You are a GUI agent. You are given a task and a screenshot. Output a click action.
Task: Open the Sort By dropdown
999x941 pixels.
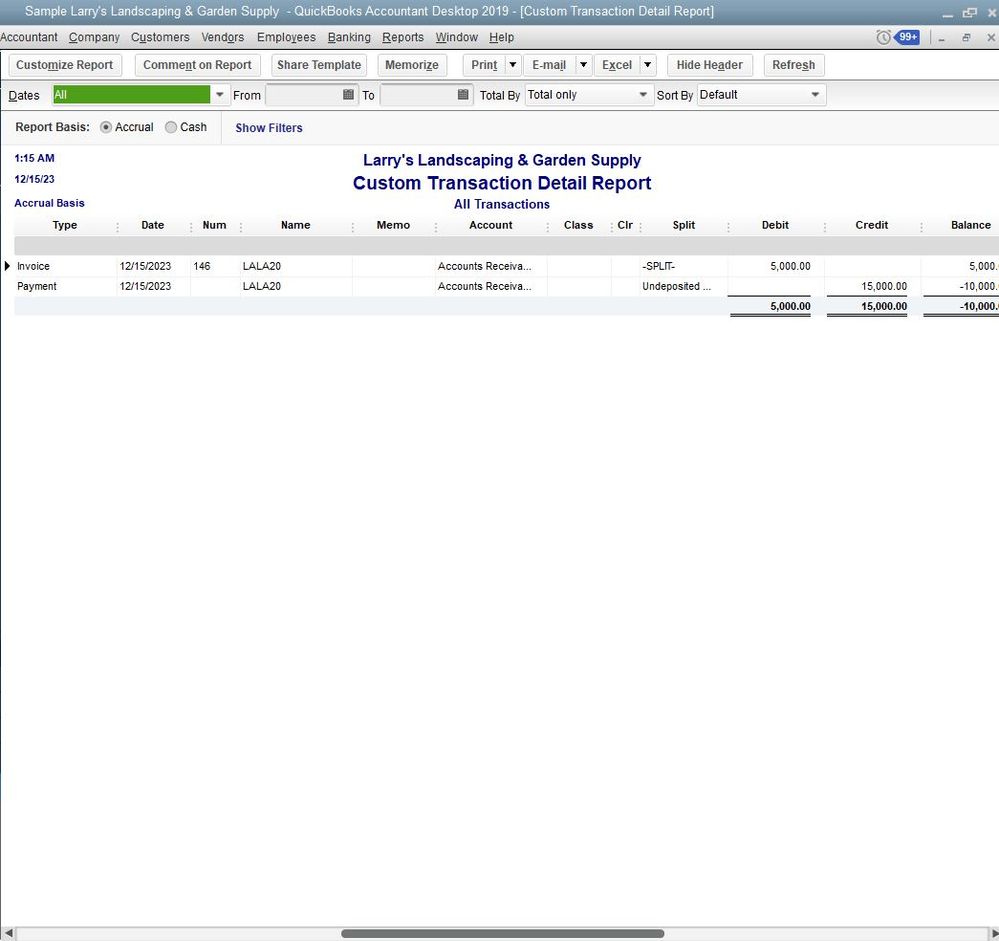coord(815,95)
